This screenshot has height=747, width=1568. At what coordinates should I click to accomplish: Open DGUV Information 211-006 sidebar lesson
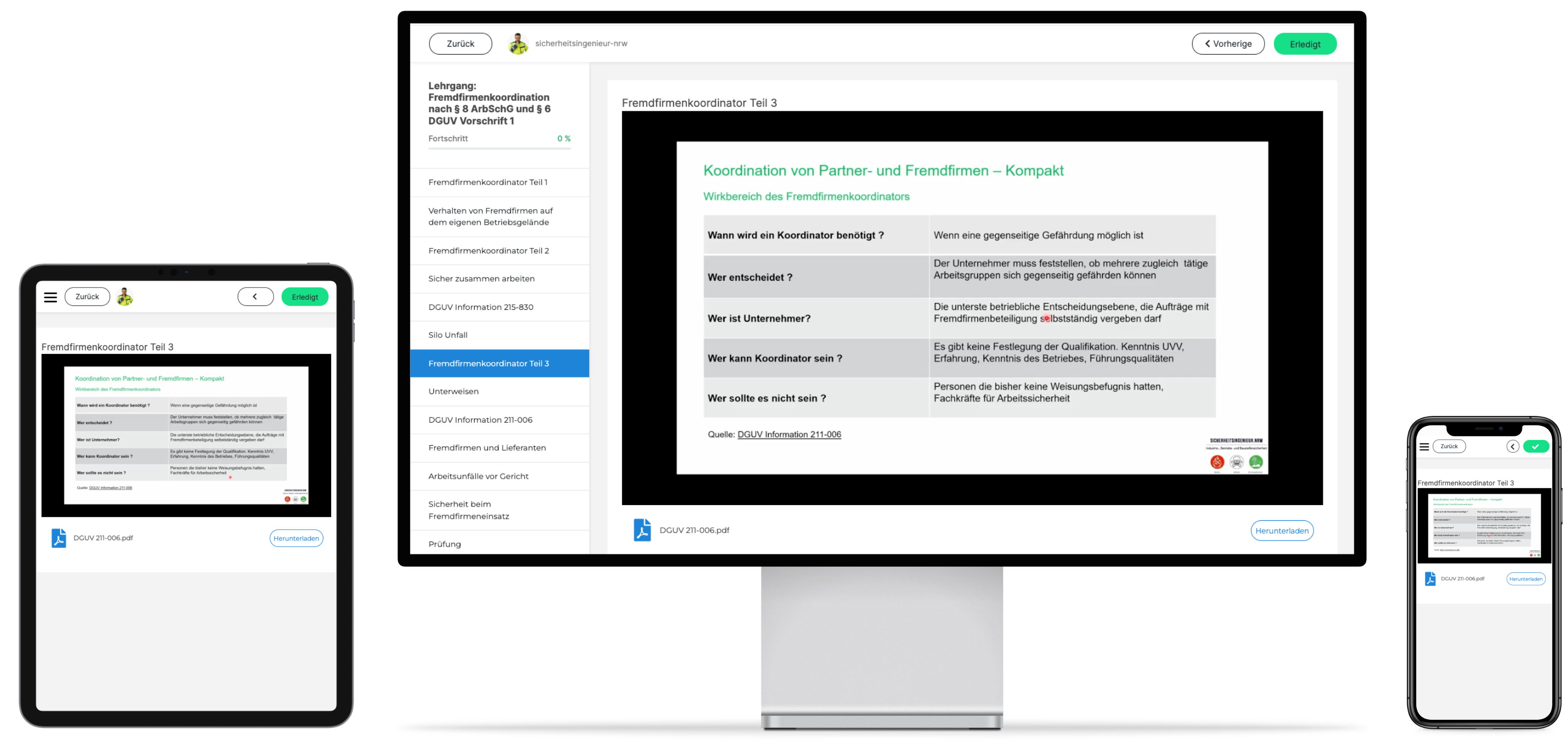tap(499, 420)
